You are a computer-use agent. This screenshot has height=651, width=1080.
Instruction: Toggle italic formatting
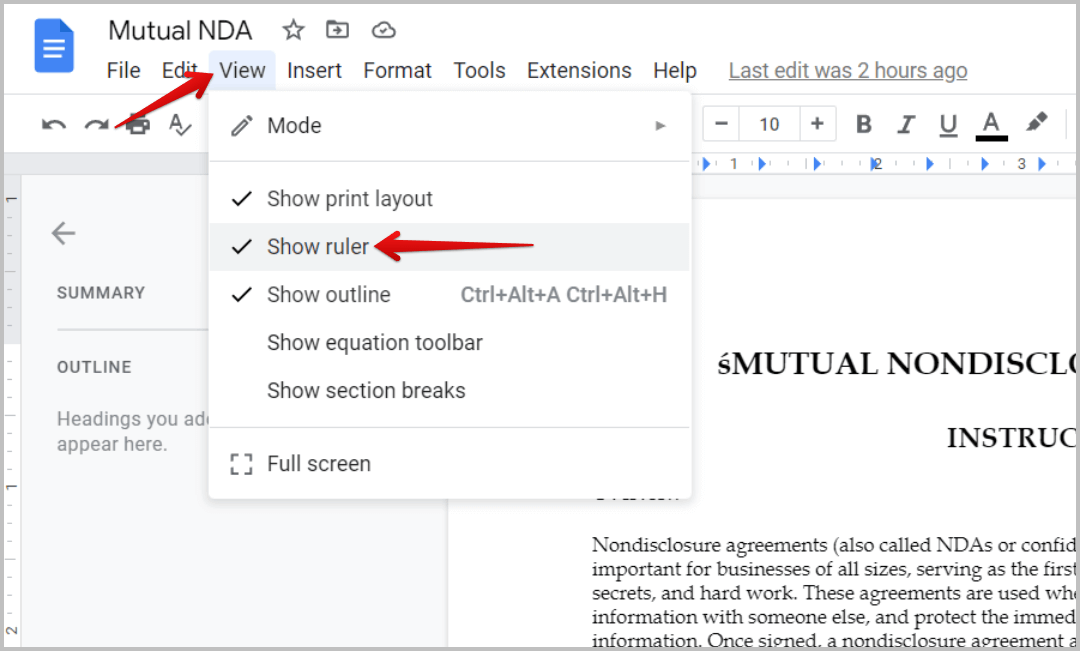(906, 125)
